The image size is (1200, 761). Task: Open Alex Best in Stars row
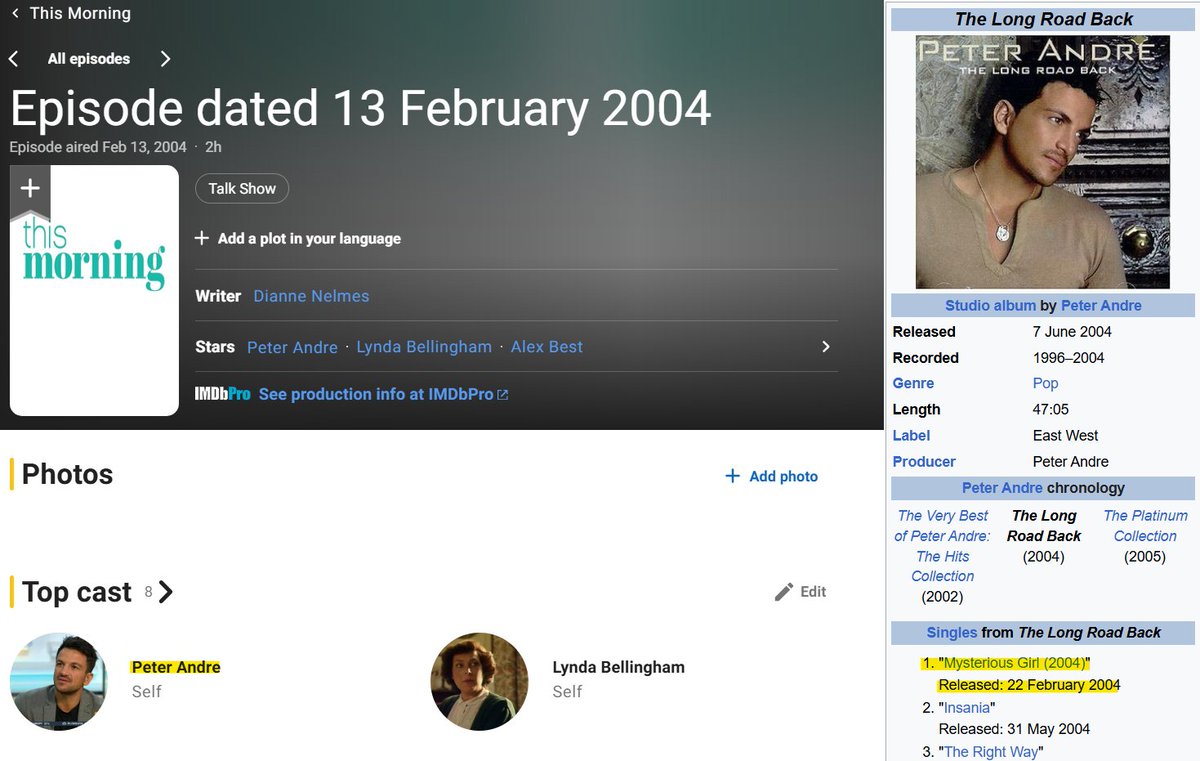[x=547, y=347]
